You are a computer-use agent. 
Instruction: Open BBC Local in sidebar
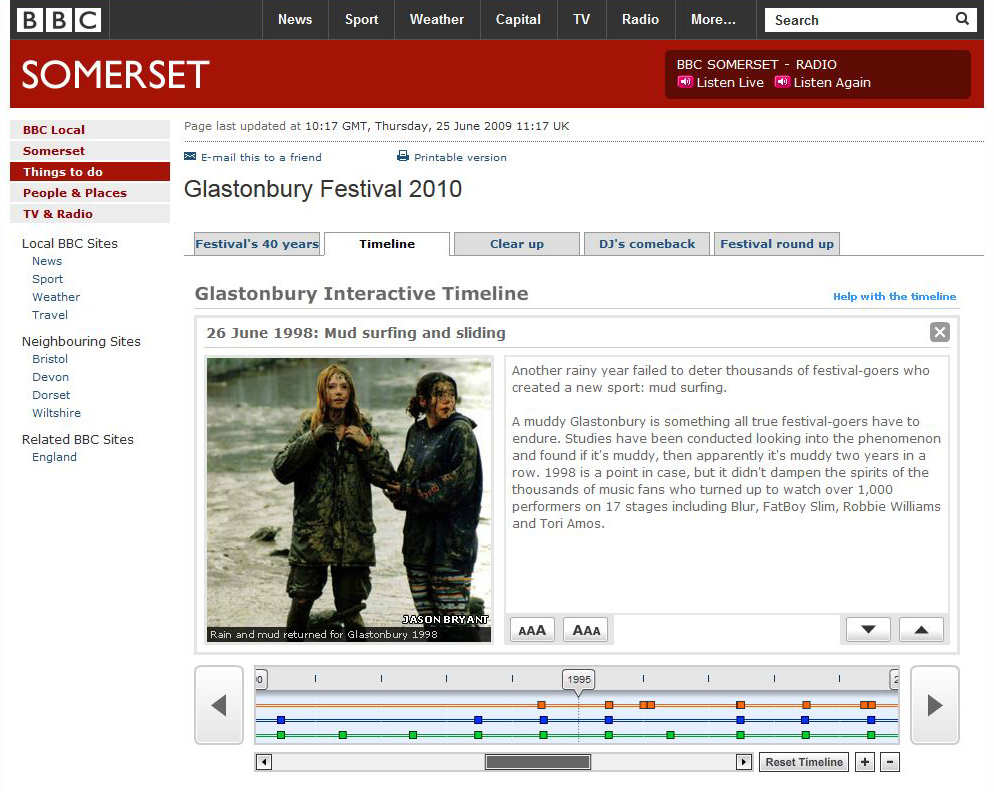coord(90,129)
